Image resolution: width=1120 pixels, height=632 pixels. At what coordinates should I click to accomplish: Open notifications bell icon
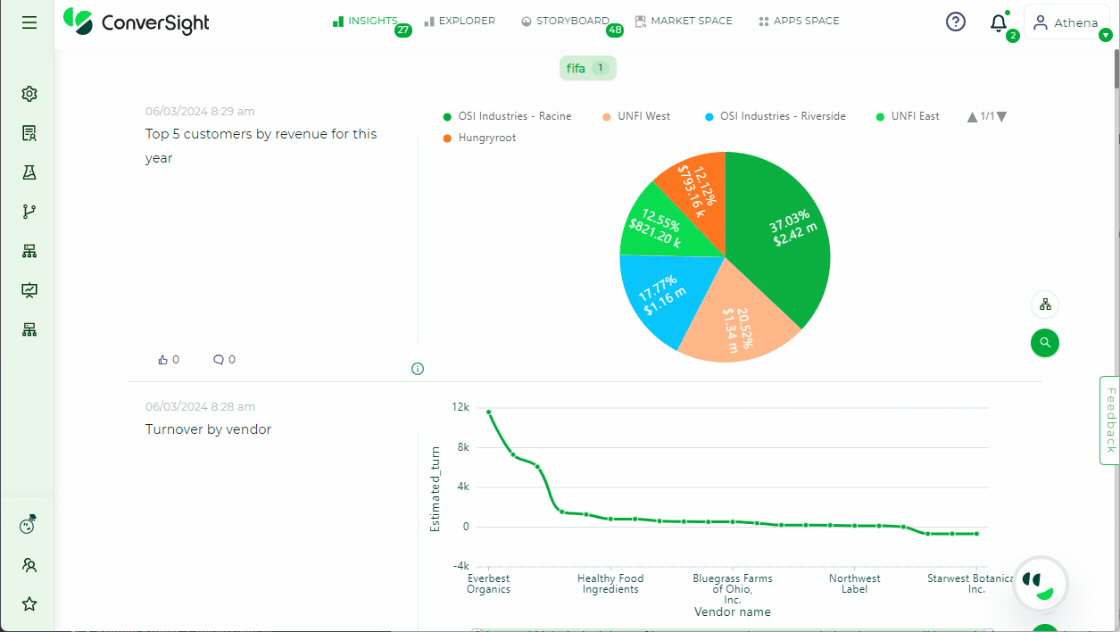(998, 23)
